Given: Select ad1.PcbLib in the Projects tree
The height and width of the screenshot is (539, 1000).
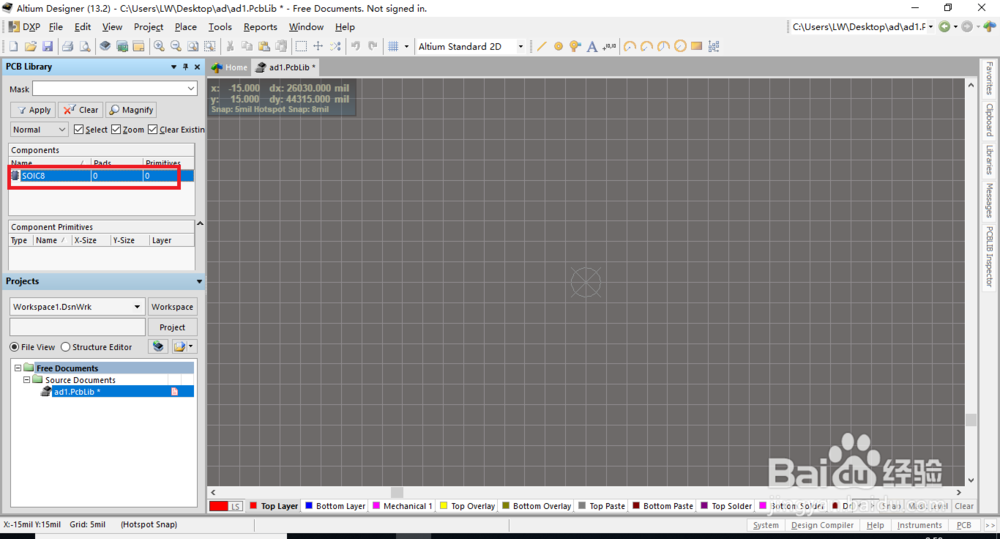Looking at the screenshot, I should point(77,392).
